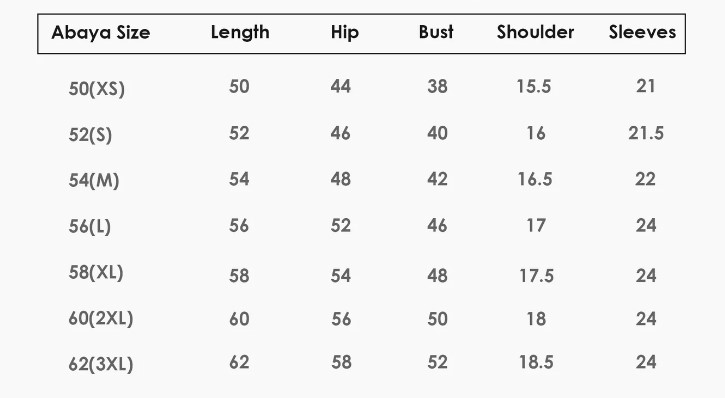Select the 60(2XL) size row label
The height and width of the screenshot is (398, 725).
click(x=101, y=318)
